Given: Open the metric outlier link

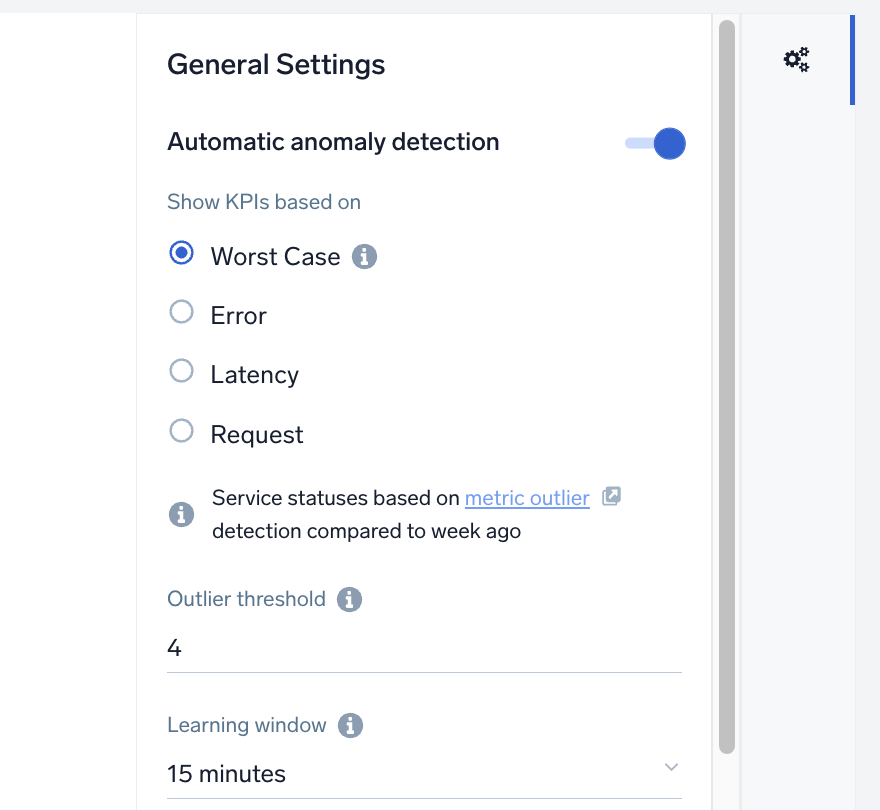Looking at the screenshot, I should click(x=527, y=498).
